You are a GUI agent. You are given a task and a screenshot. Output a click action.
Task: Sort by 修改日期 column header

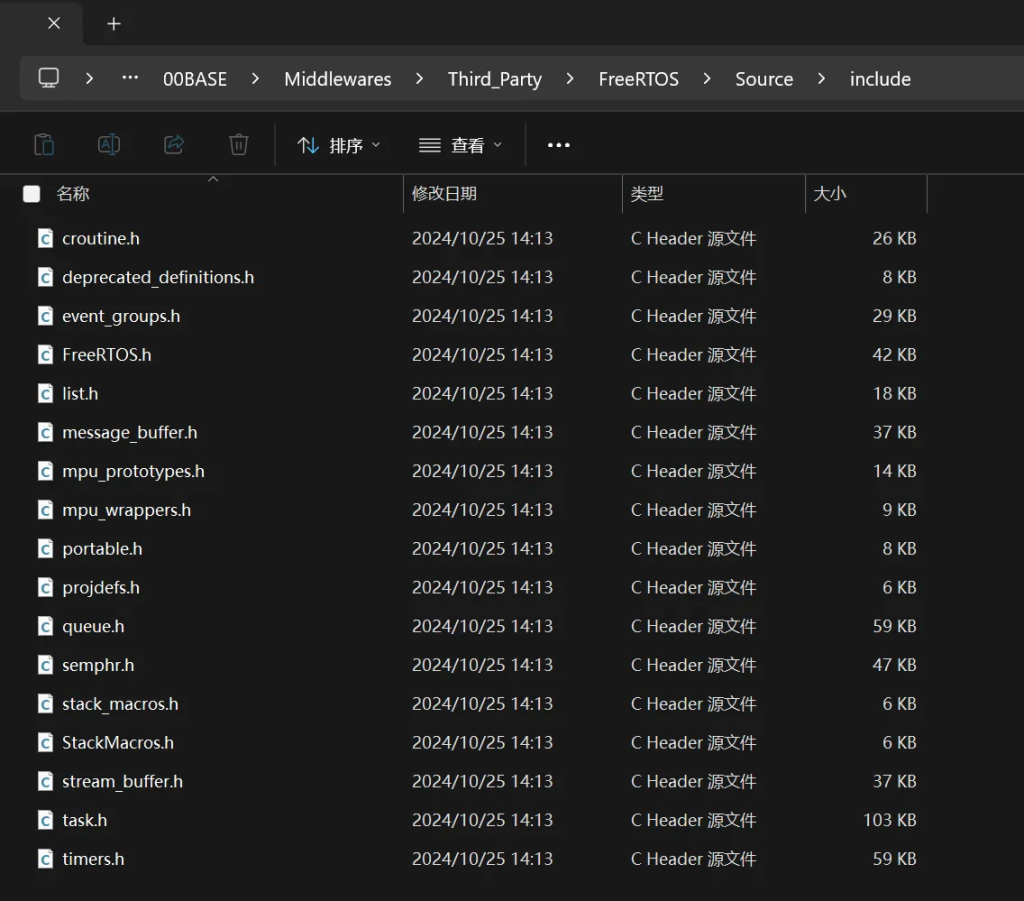(x=444, y=194)
